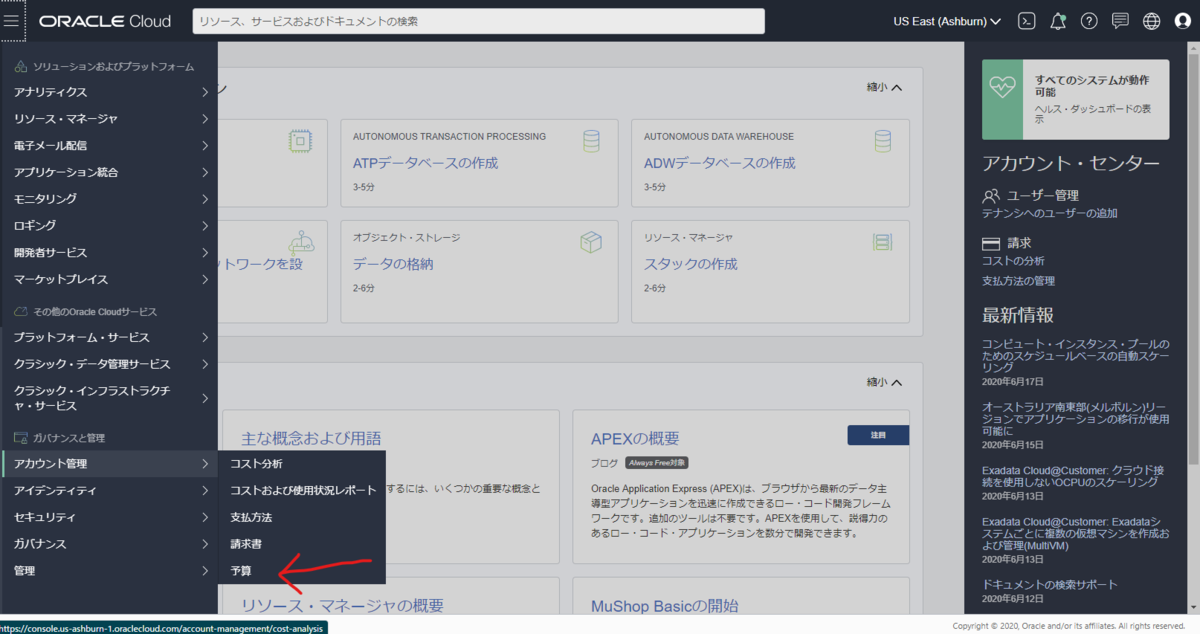Open the 管理 menu item

click(x=108, y=571)
